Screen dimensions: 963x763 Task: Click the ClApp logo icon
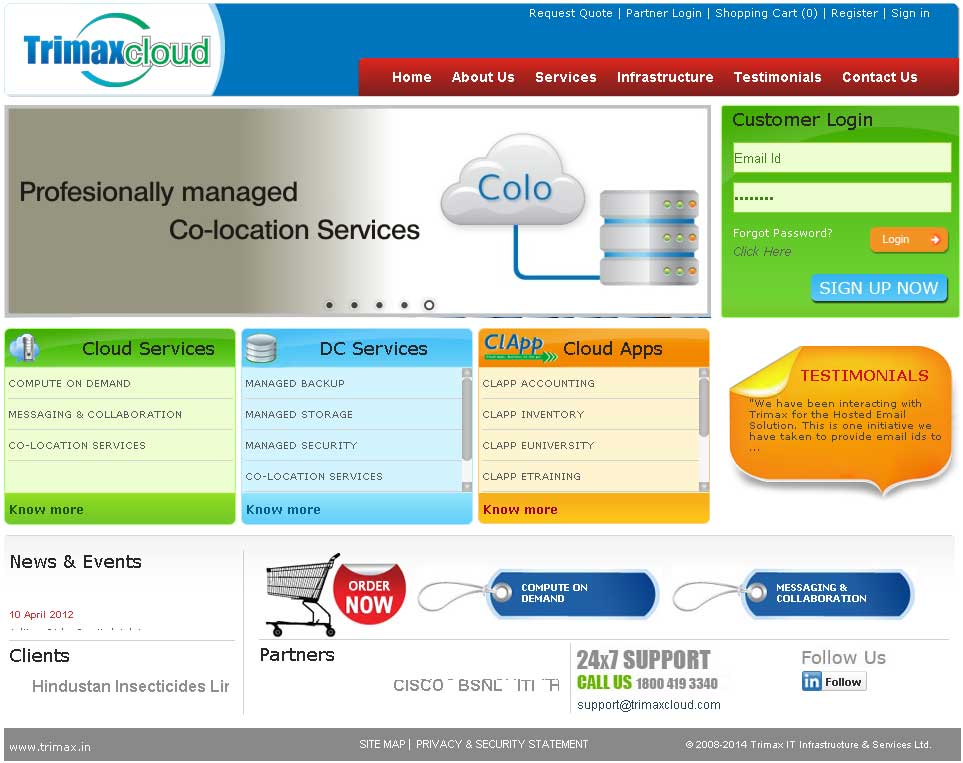coord(514,346)
